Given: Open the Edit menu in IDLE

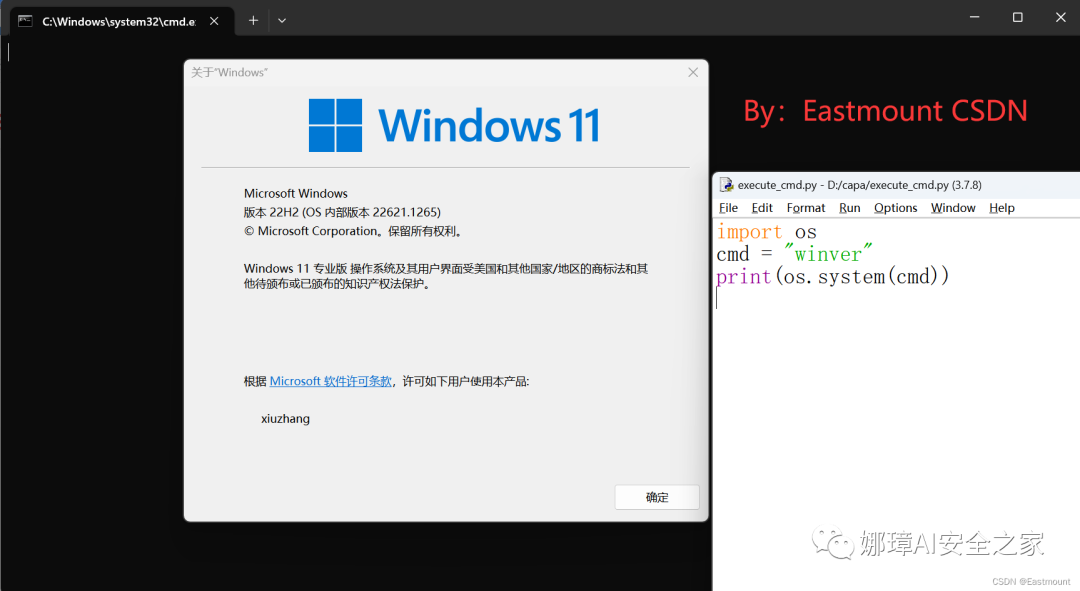Looking at the screenshot, I should click(762, 208).
